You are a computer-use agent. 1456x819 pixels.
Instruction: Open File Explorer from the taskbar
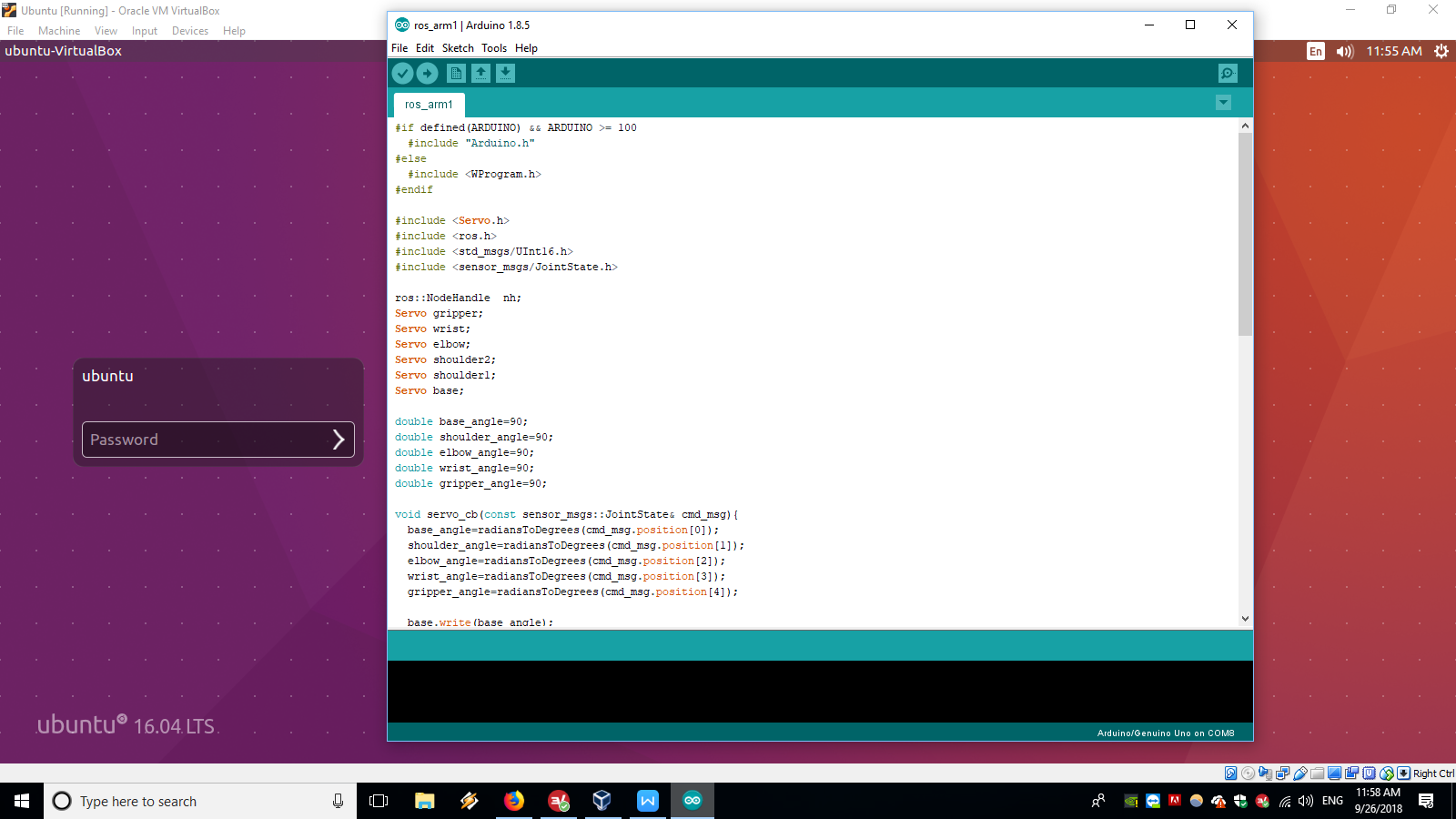(425, 801)
